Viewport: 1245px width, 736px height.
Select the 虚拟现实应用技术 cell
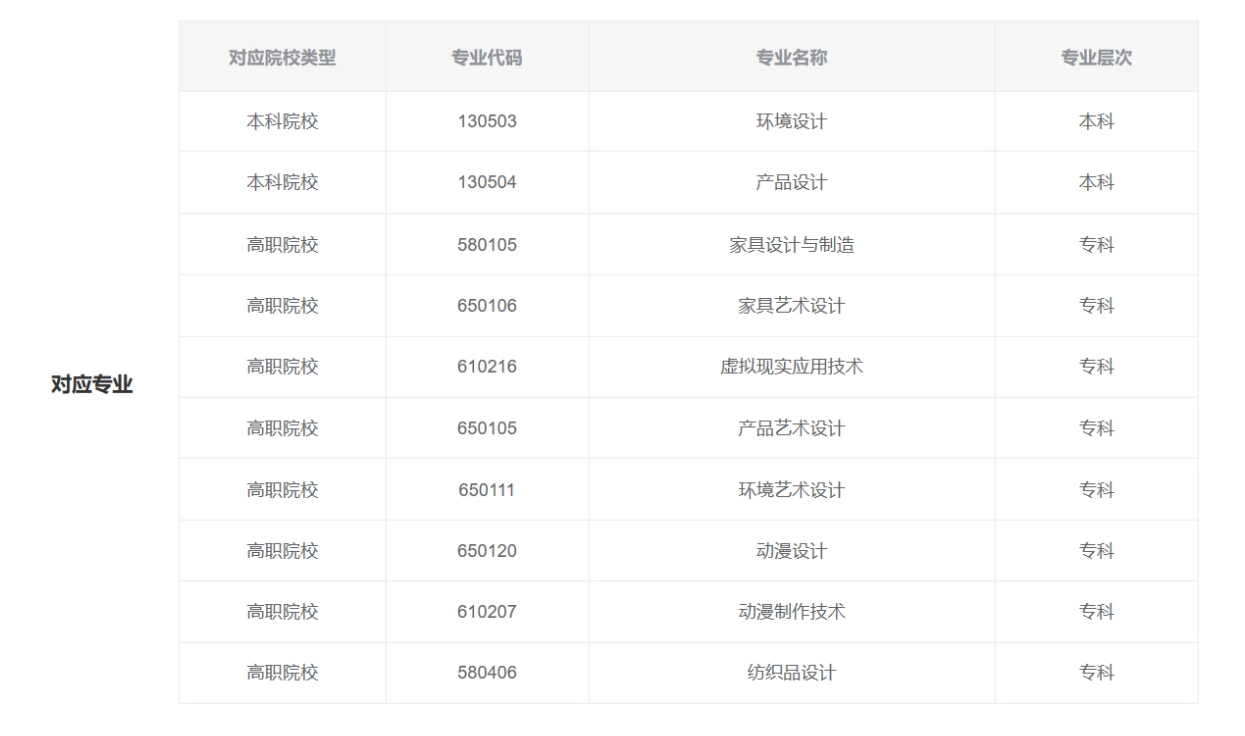791,367
